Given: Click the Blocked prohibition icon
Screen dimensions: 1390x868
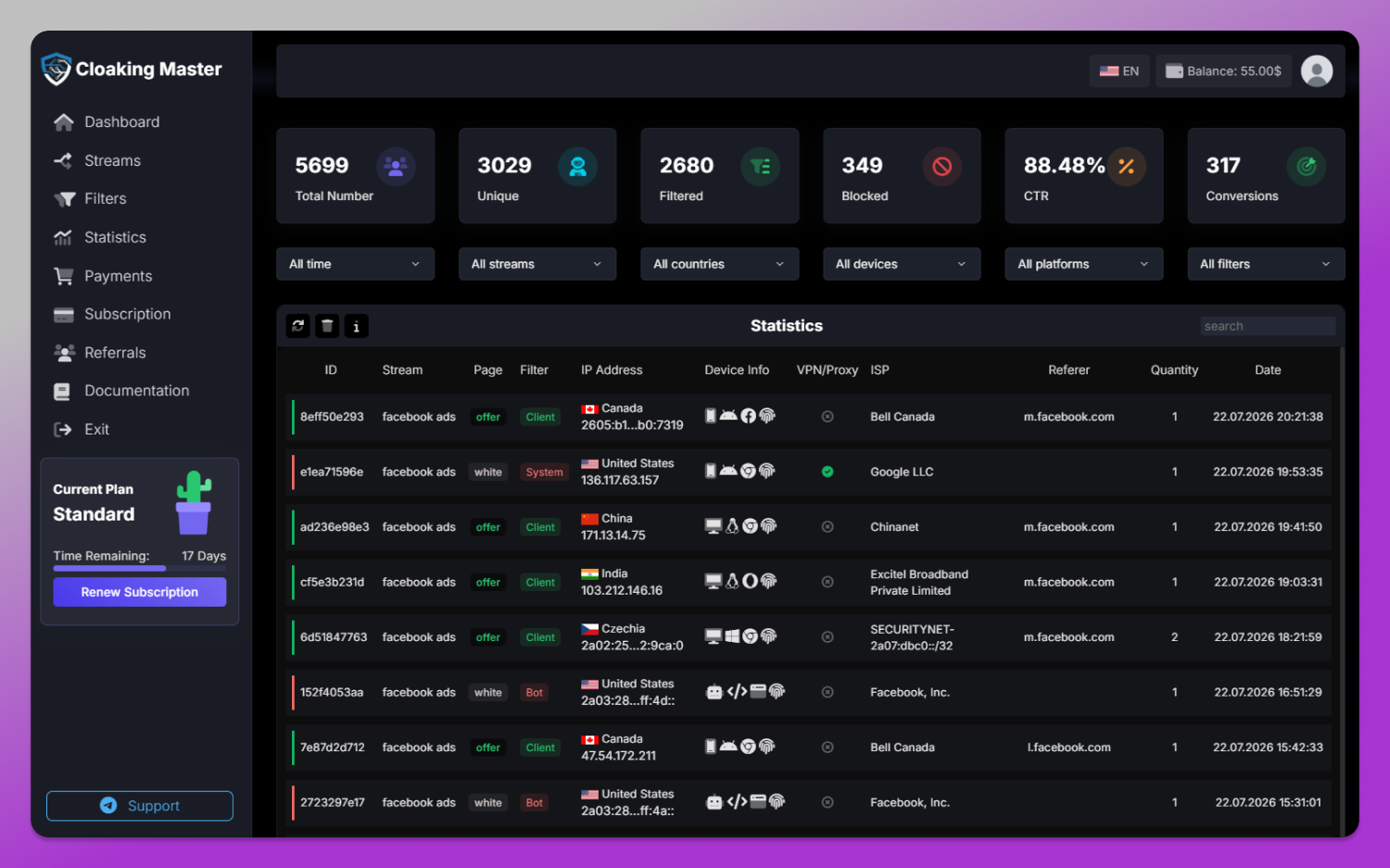Looking at the screenshot, I should click(942, 167).
